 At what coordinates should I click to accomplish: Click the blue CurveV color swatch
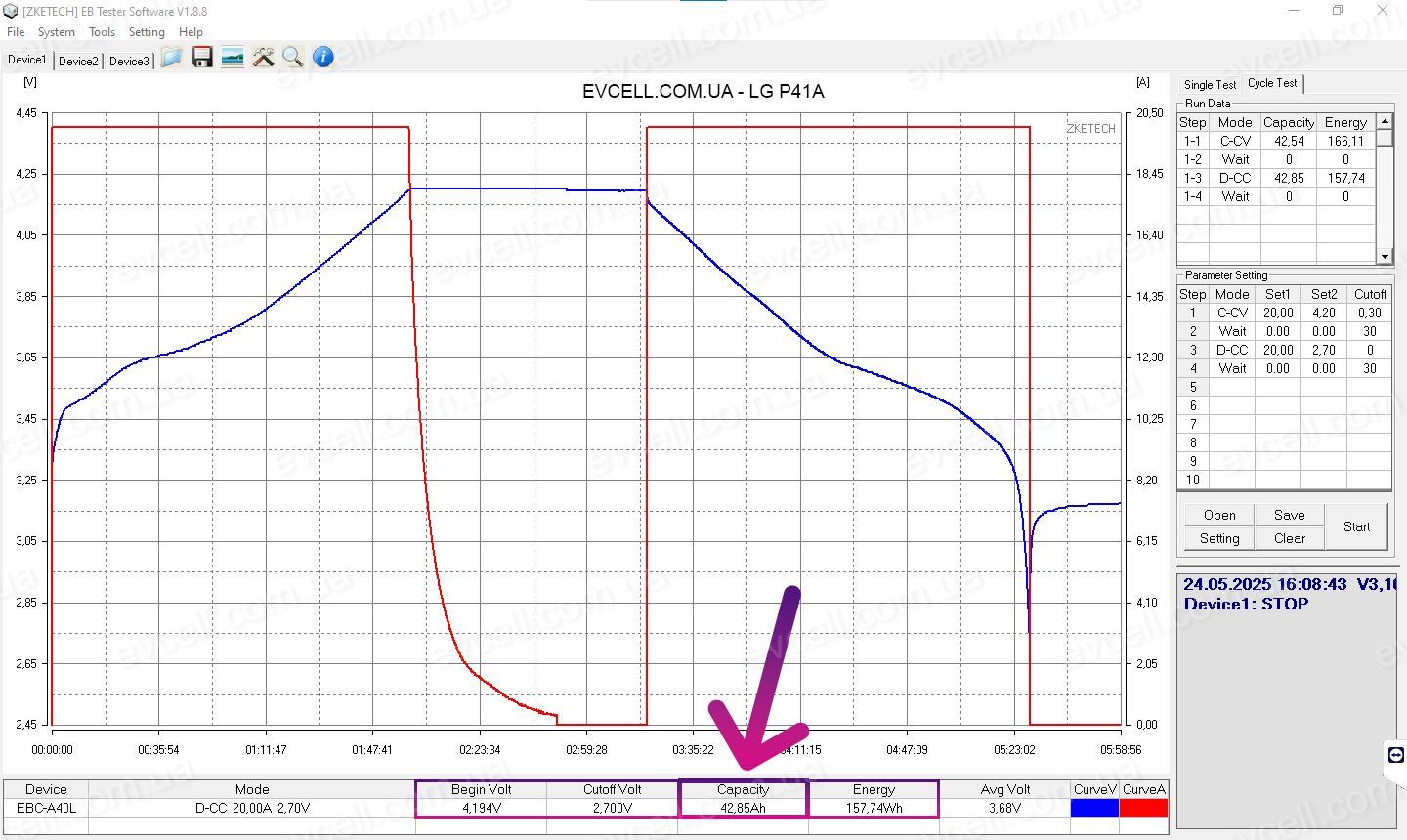pos(1094,808)
